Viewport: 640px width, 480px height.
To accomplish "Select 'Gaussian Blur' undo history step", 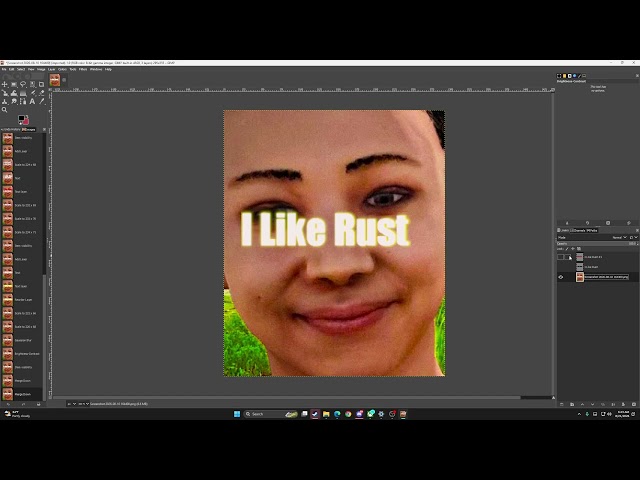I will 21,340.
